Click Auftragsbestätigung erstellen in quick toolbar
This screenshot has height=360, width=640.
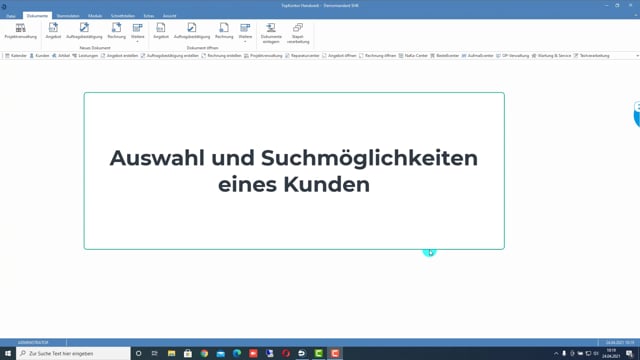[169, 56]
